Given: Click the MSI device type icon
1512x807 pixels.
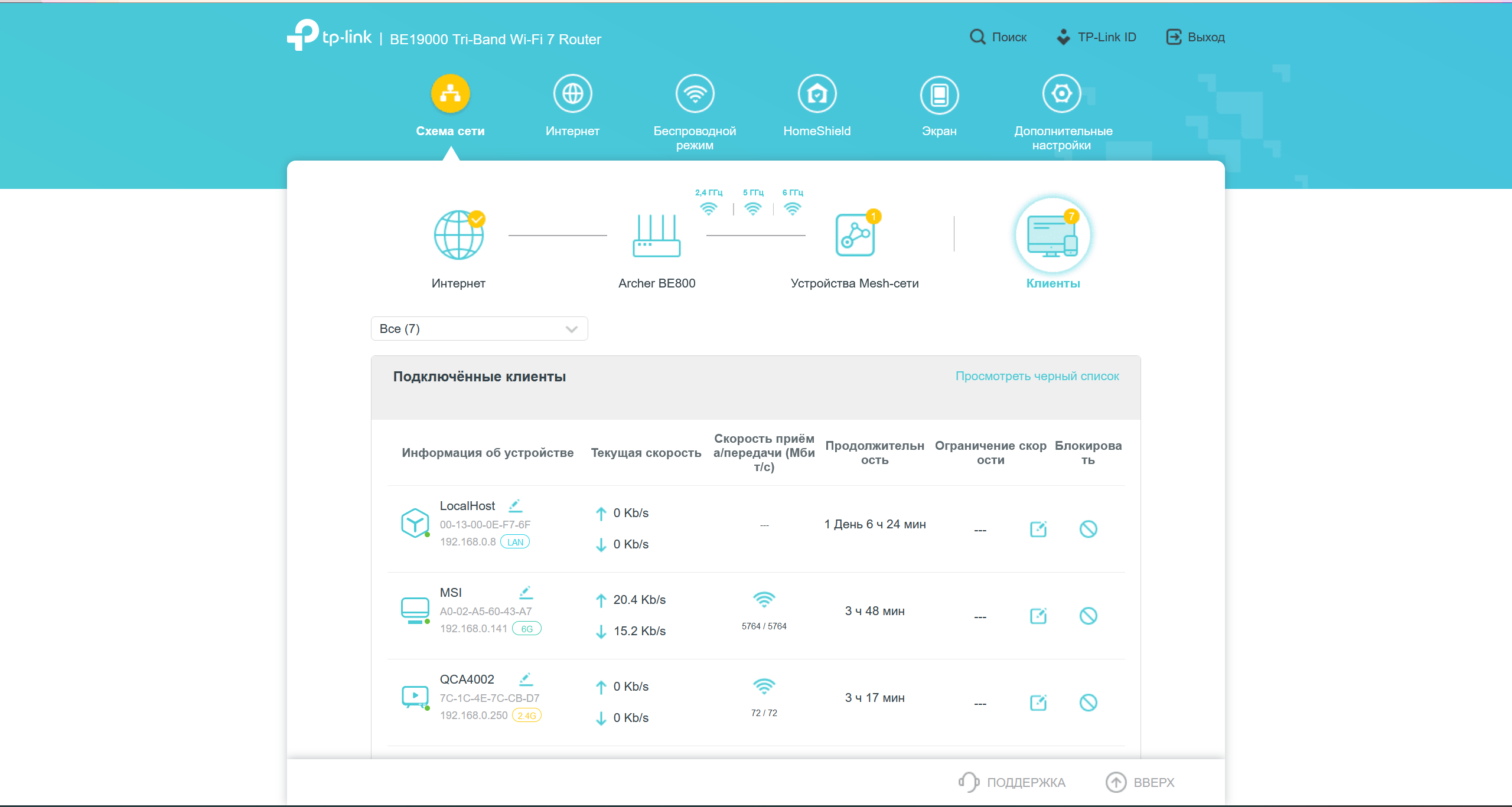Looking at the screenshot, I should point(415,610).
